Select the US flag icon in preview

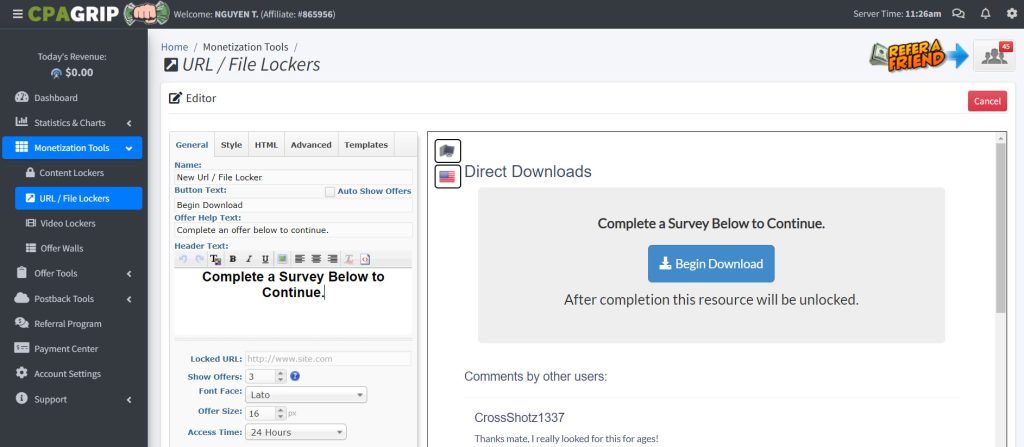(x=447, y=176)
